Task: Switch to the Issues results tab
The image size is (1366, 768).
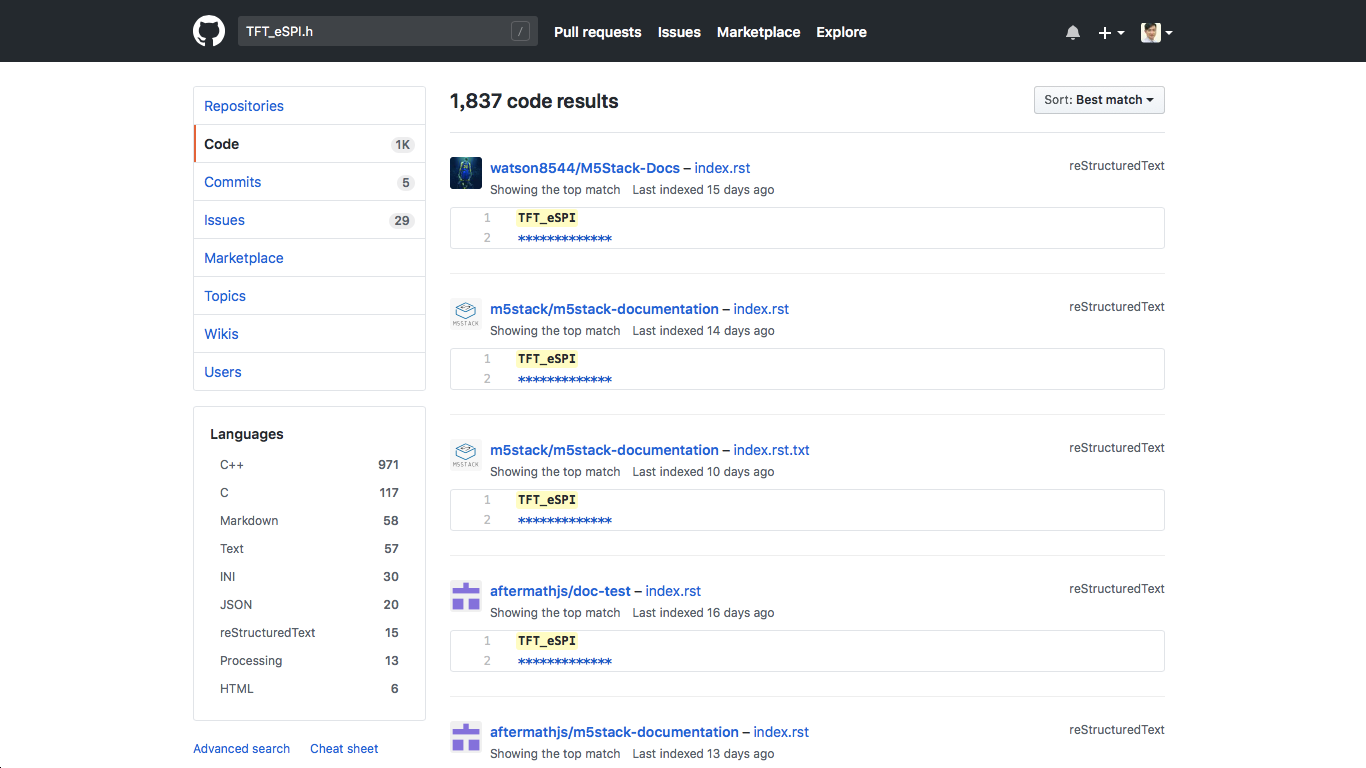Action: click(225, 220)
